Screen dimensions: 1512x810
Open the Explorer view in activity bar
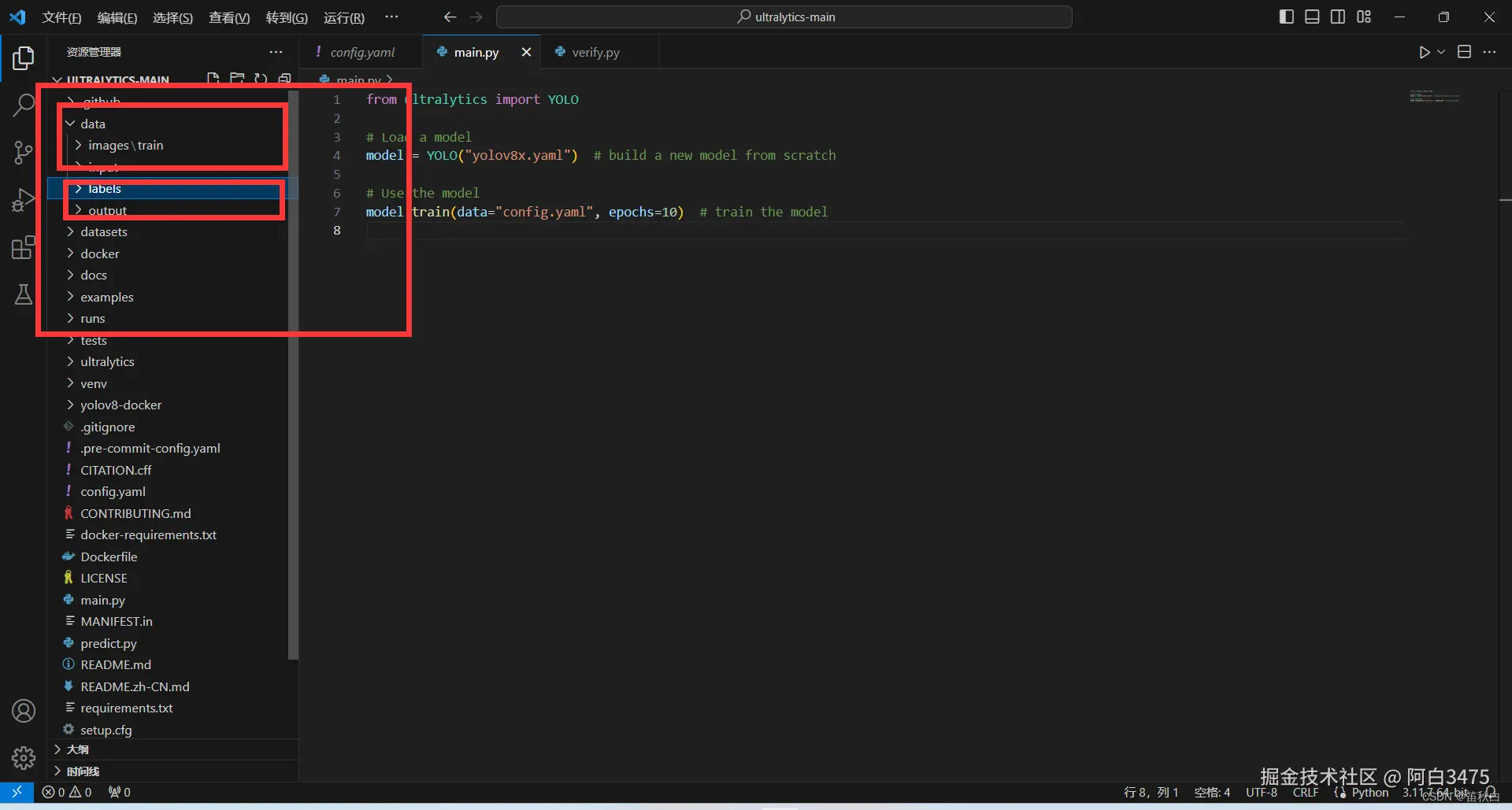[24, 57]
